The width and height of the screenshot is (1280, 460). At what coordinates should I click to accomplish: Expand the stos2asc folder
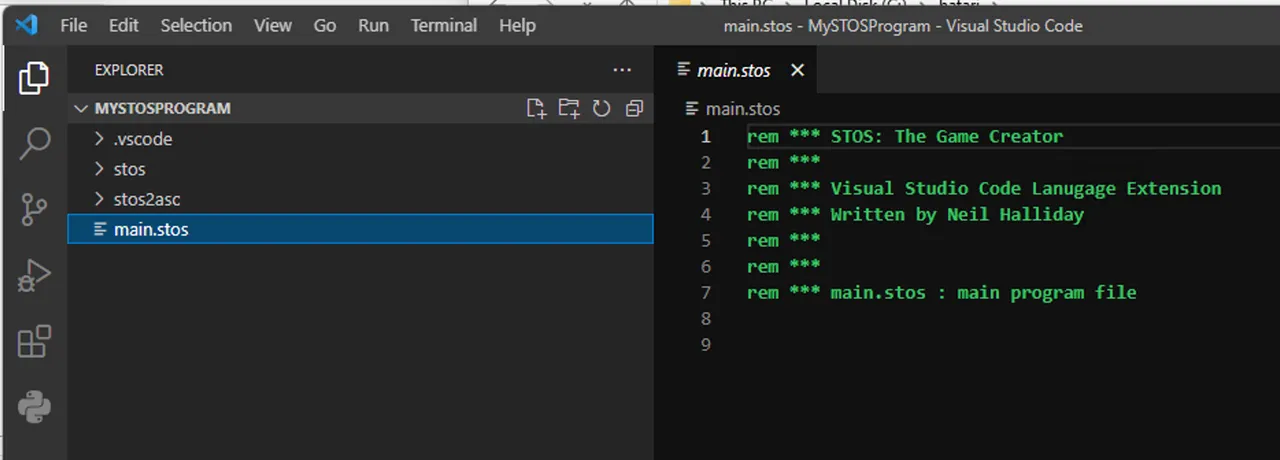(x=360, y=199)
